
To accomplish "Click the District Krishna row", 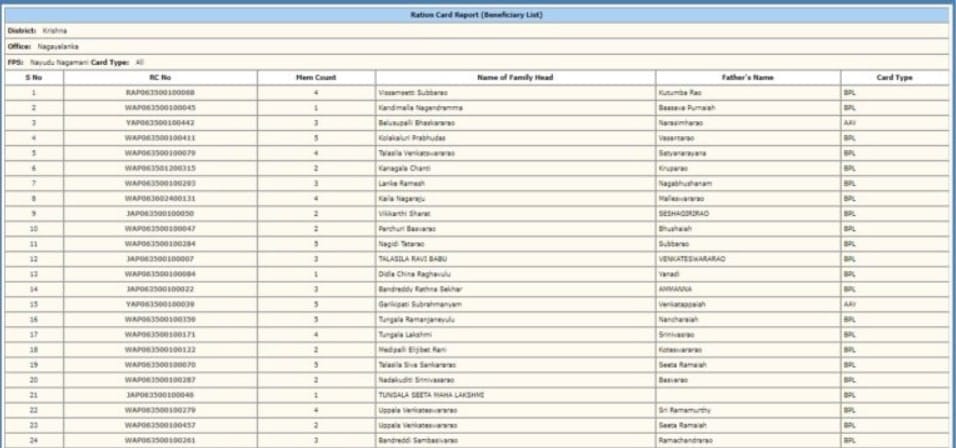I will [38, 31].
